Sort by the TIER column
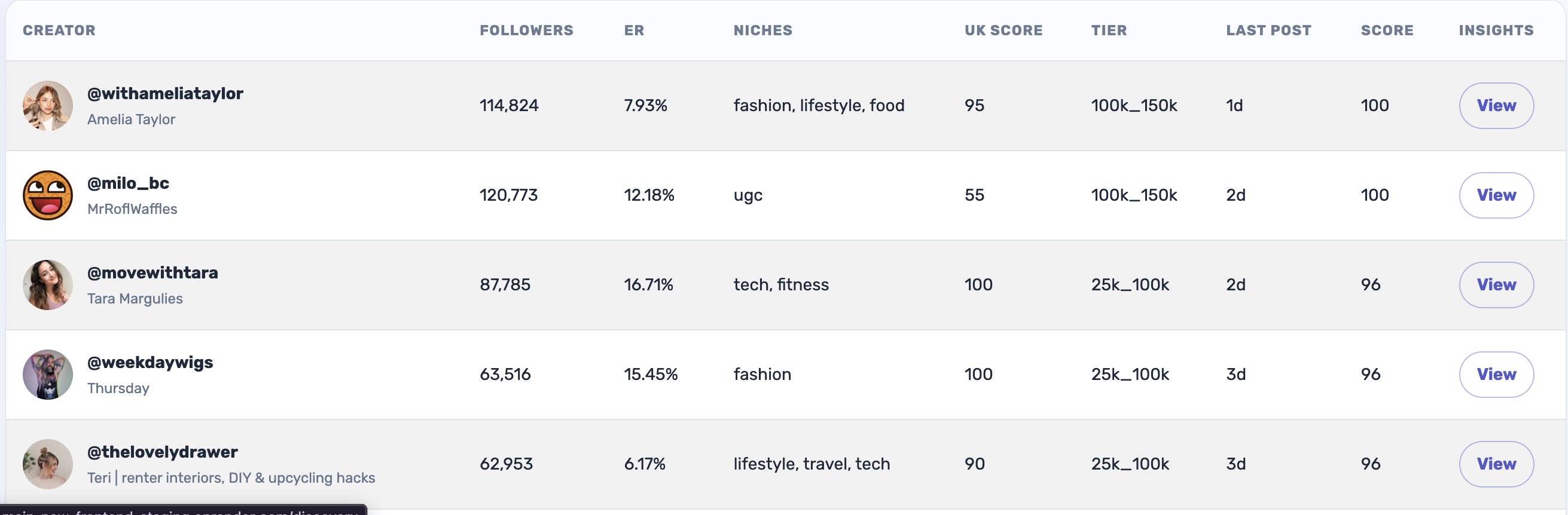1568x515 pixels. coord(1109,30)
